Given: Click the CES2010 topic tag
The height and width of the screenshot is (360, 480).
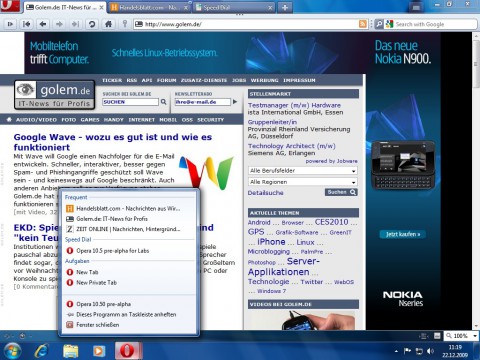Looking at the screenshot, I should click(331, 222).
